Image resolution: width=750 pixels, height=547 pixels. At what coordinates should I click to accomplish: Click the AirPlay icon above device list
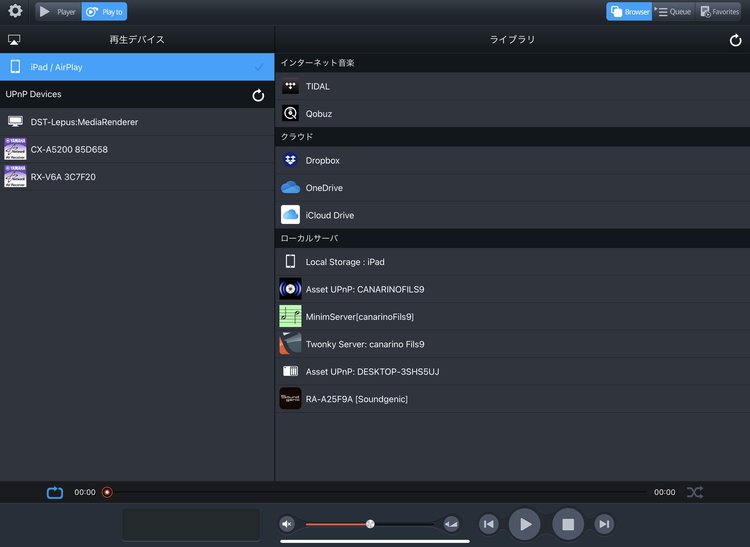(14, 40)
